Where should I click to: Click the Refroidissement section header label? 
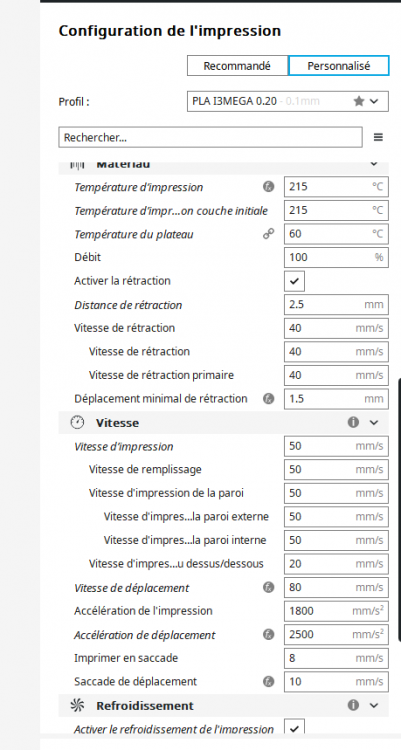click(145, 706)
